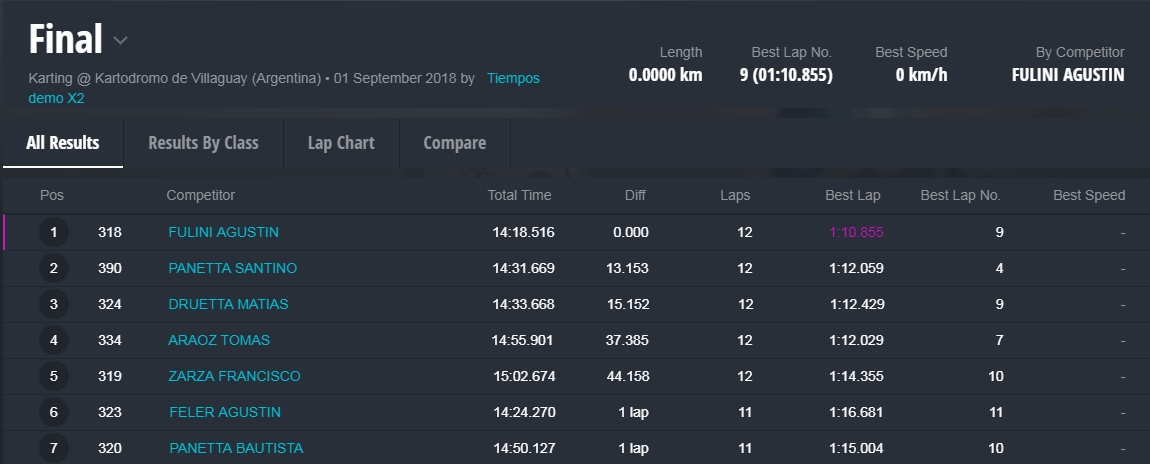Click the position 7 circle badge
The height and width of the screenshot is (464, 1150).
(x=53, y=448)
